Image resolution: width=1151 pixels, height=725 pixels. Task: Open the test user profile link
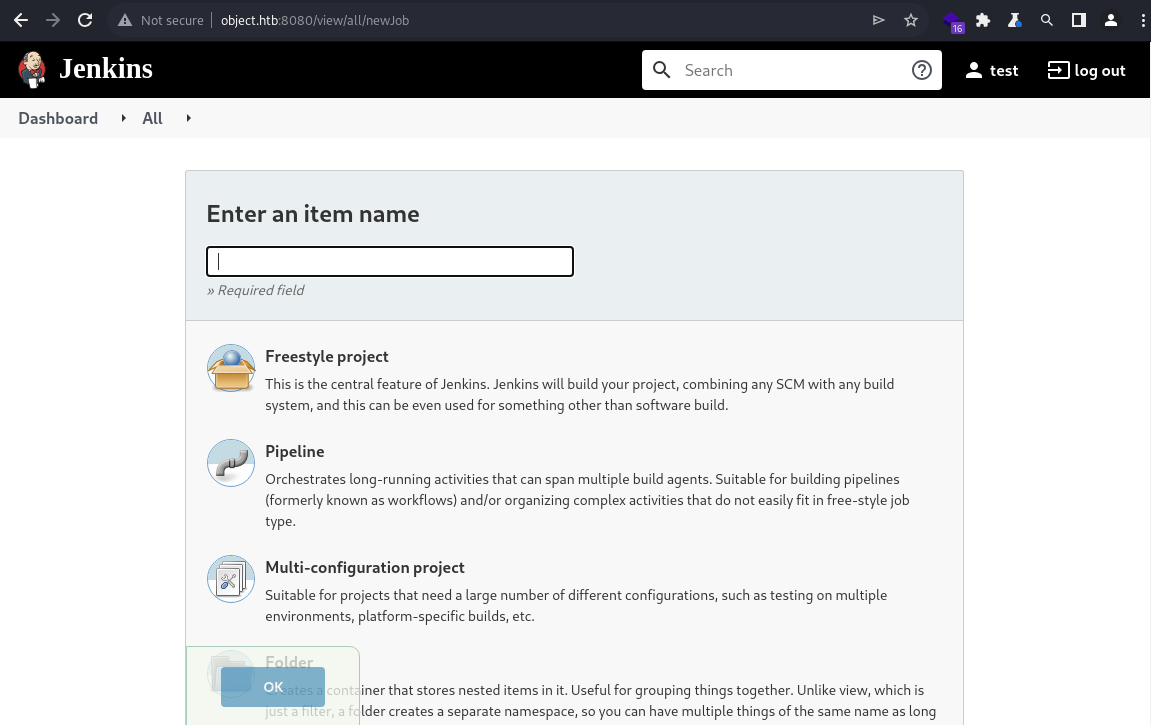pyautogui.click(x=1004, y=70)
